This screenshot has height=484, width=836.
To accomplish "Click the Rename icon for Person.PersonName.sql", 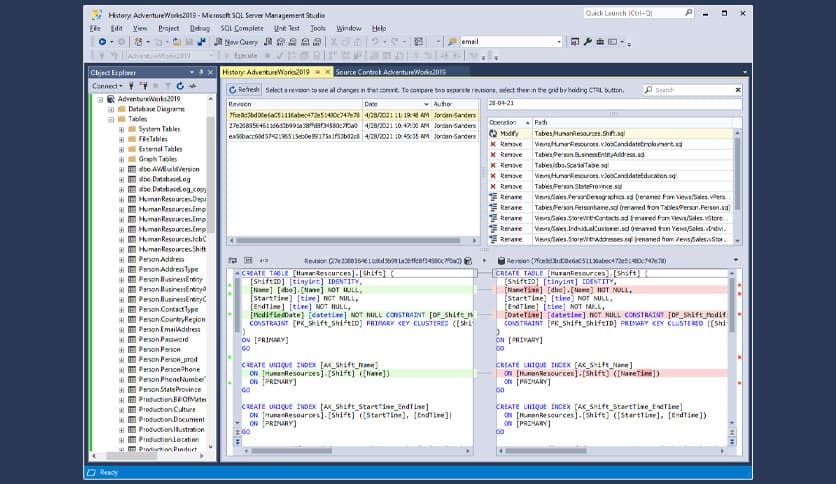I will click(x=493, y=207).
